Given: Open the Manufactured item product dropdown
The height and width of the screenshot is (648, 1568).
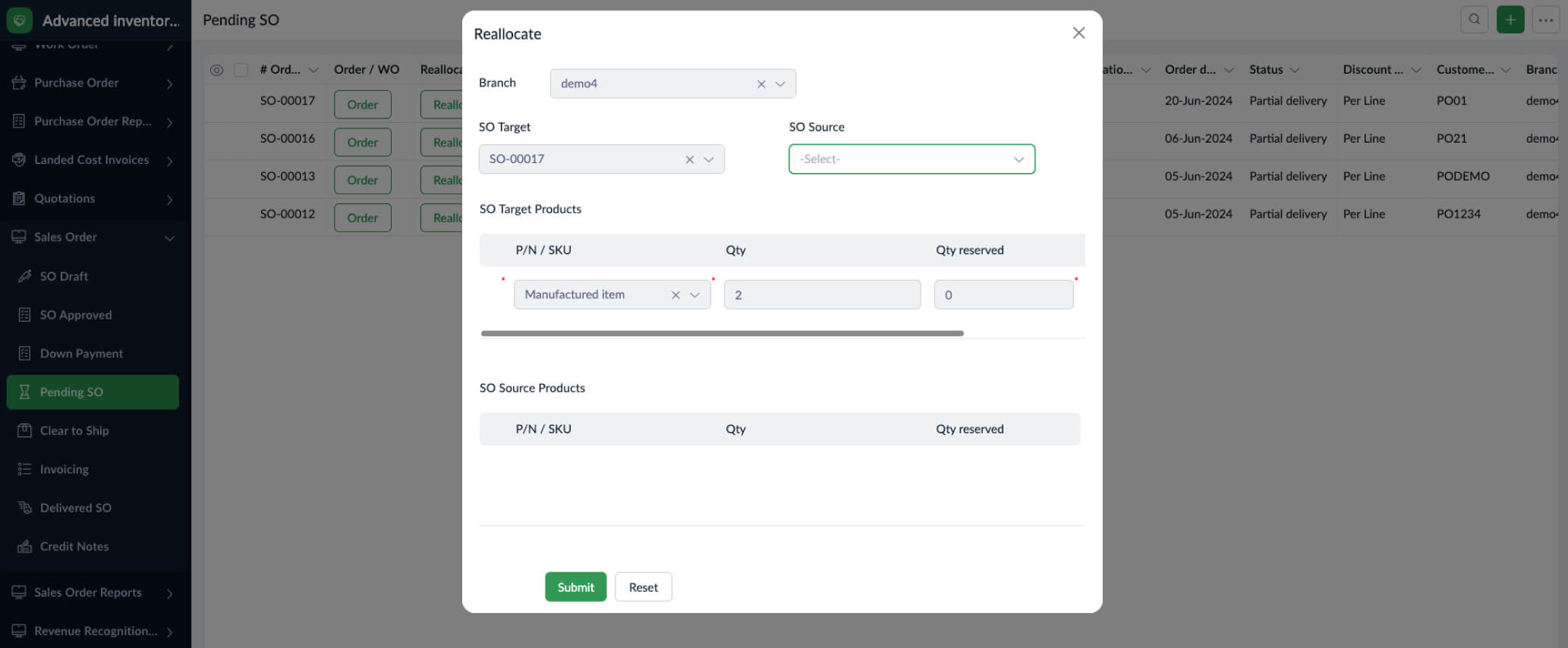Looking at the screenshot, I should pos(694,295).
